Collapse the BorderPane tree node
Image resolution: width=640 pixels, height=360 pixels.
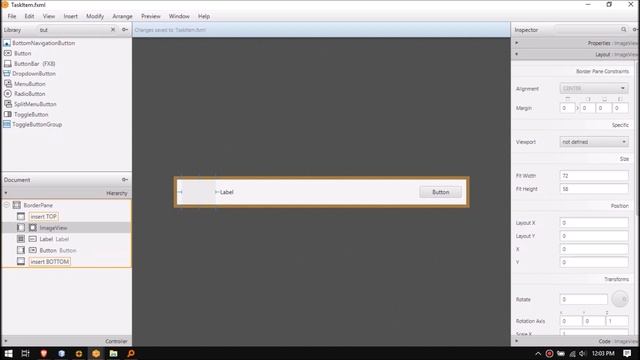point(7,205)
